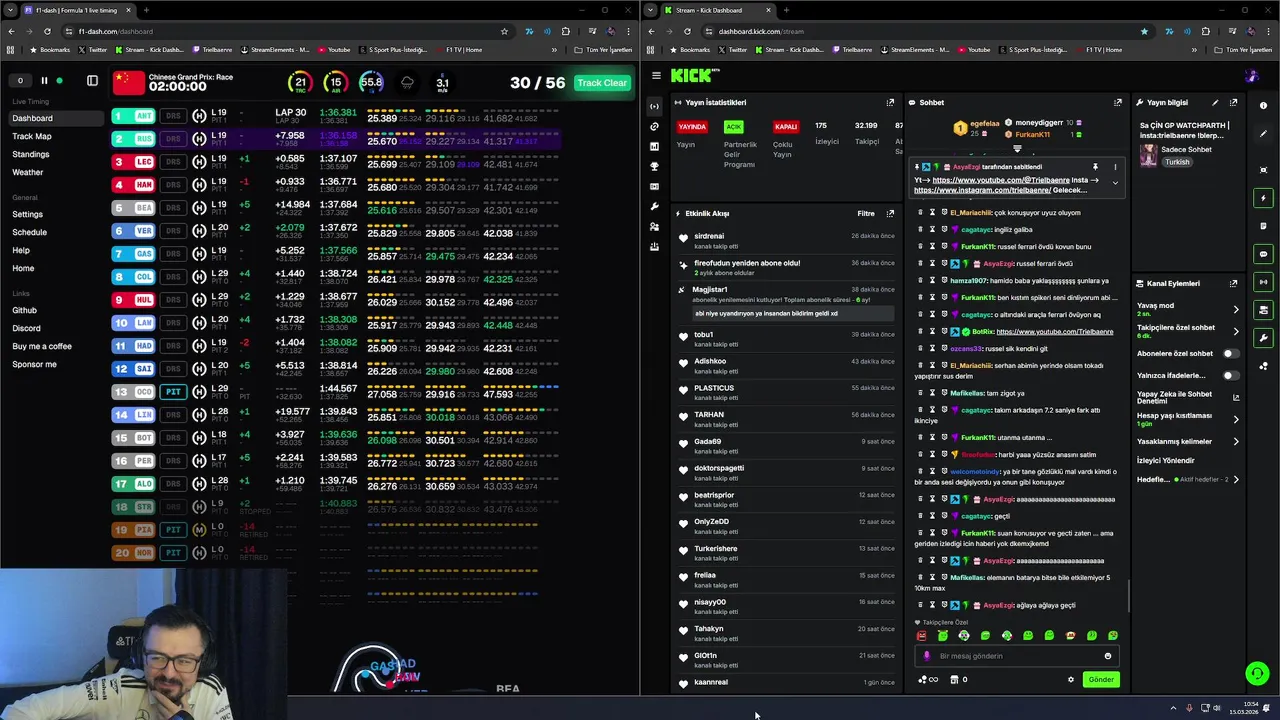Toggle lightning widget in Kick right rail
This screenshot has height=720, width=1280.
tap(1264, 198)
